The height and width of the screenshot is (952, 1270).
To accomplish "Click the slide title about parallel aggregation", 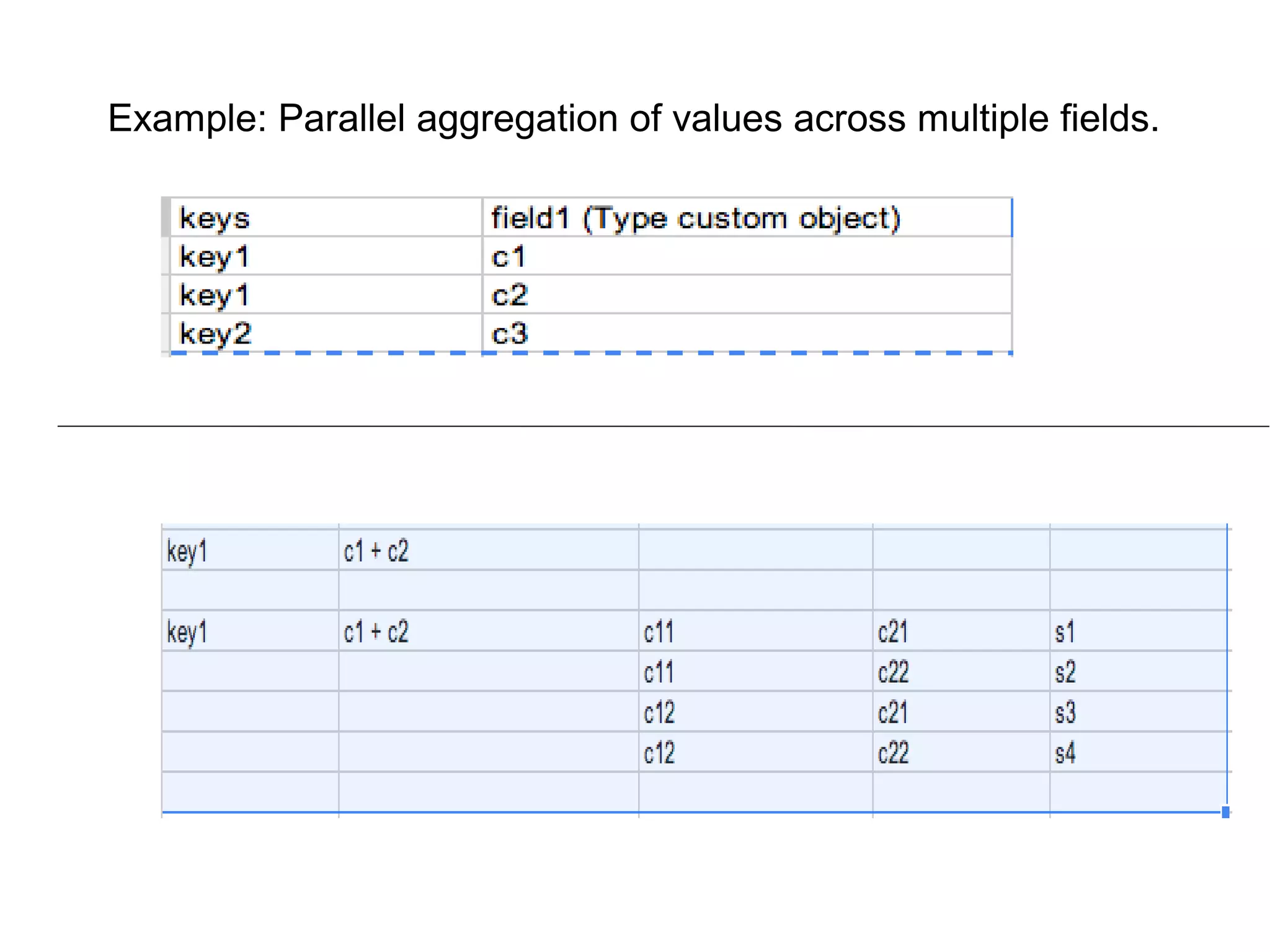I will 633,118.
